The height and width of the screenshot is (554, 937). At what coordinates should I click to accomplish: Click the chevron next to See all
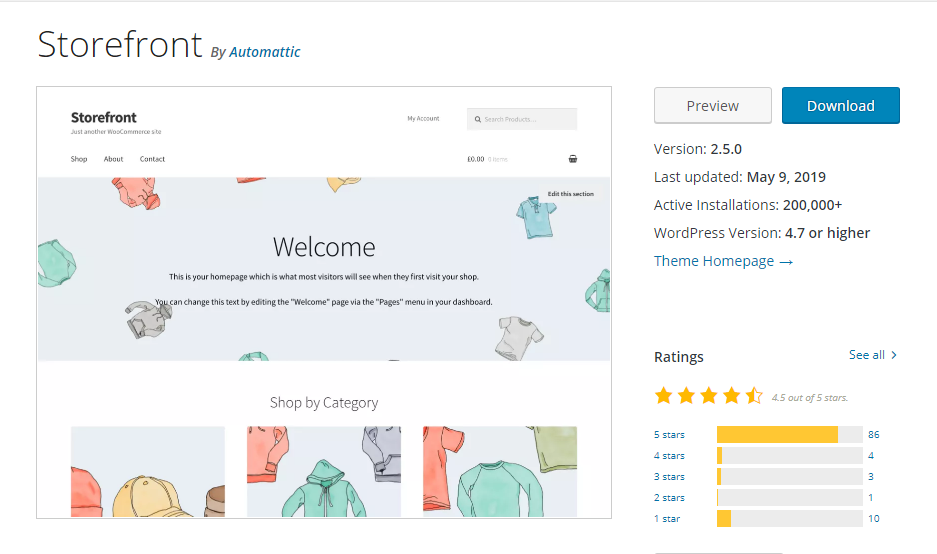(x=894, y=355)
